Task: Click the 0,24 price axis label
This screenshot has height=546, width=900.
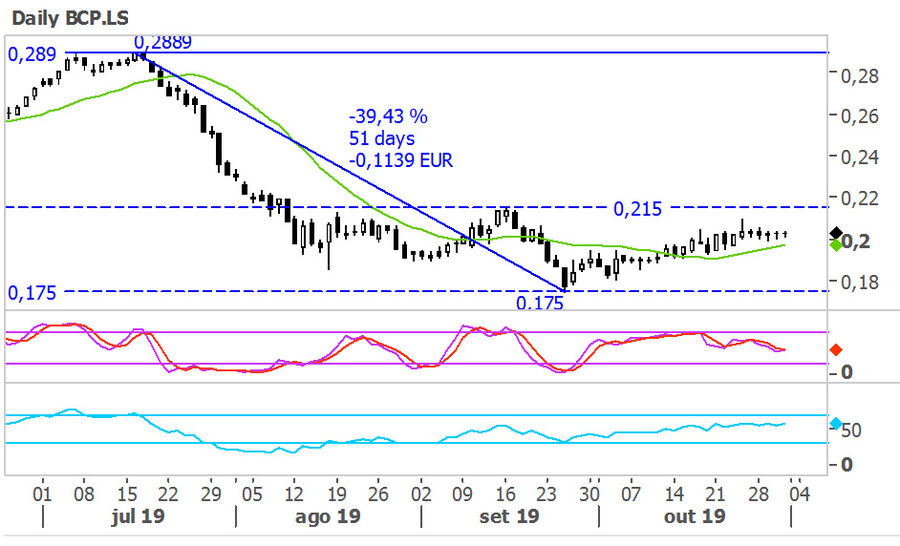Action: pos(860,157)
